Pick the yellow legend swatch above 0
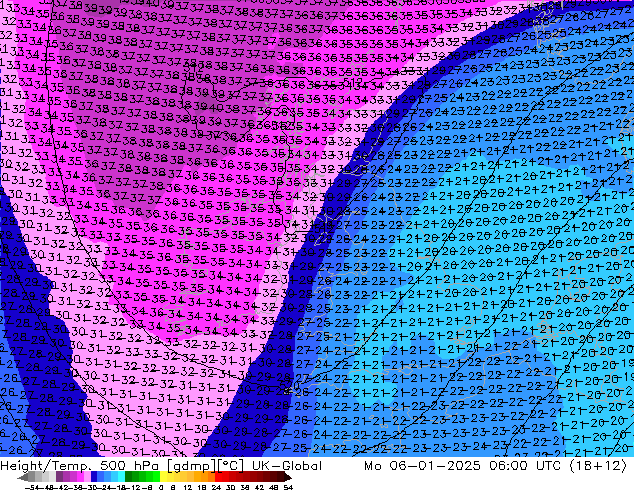This screenshot has width=634, height=490. pos(163,477)
